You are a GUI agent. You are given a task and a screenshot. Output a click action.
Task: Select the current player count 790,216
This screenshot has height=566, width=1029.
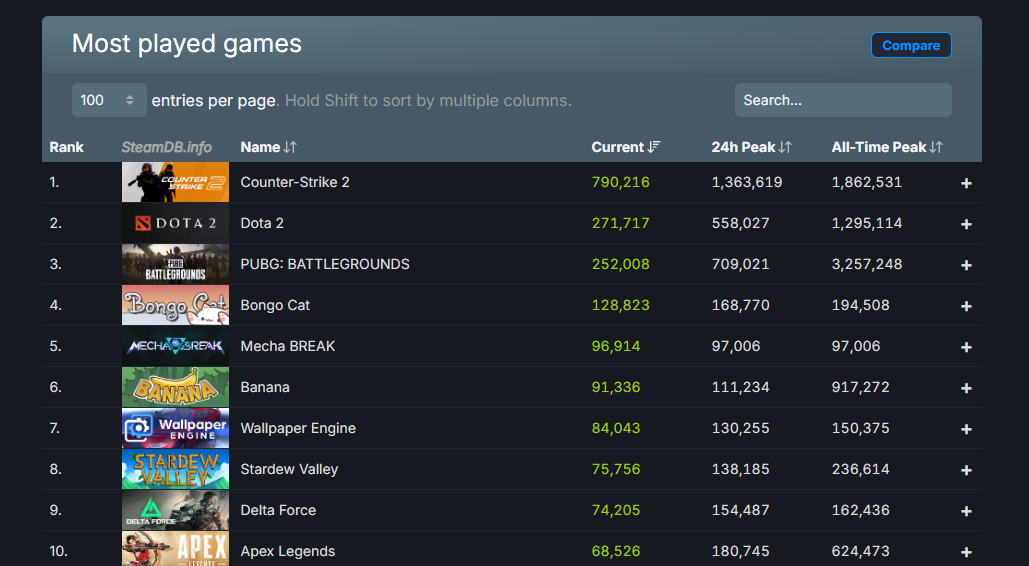(620, 182)
